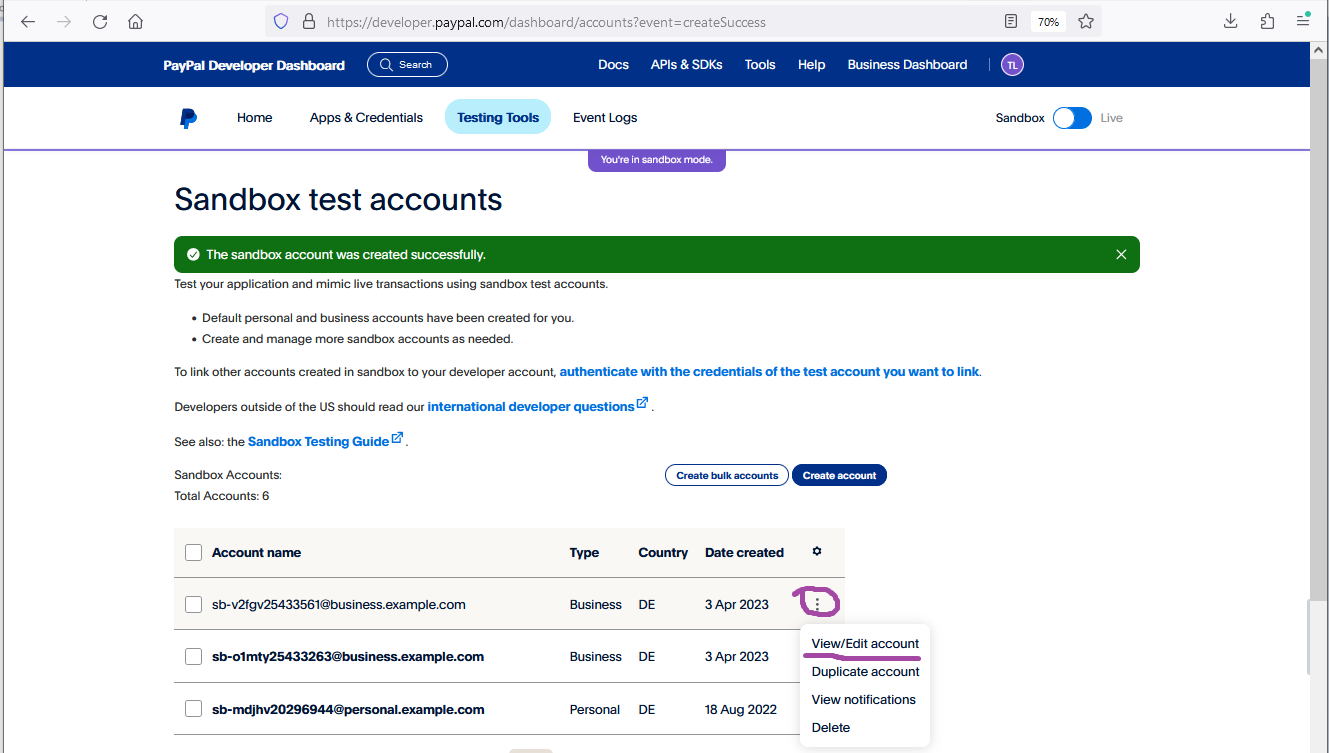
Task: Click into the Search field
Action: pos(407,65)
